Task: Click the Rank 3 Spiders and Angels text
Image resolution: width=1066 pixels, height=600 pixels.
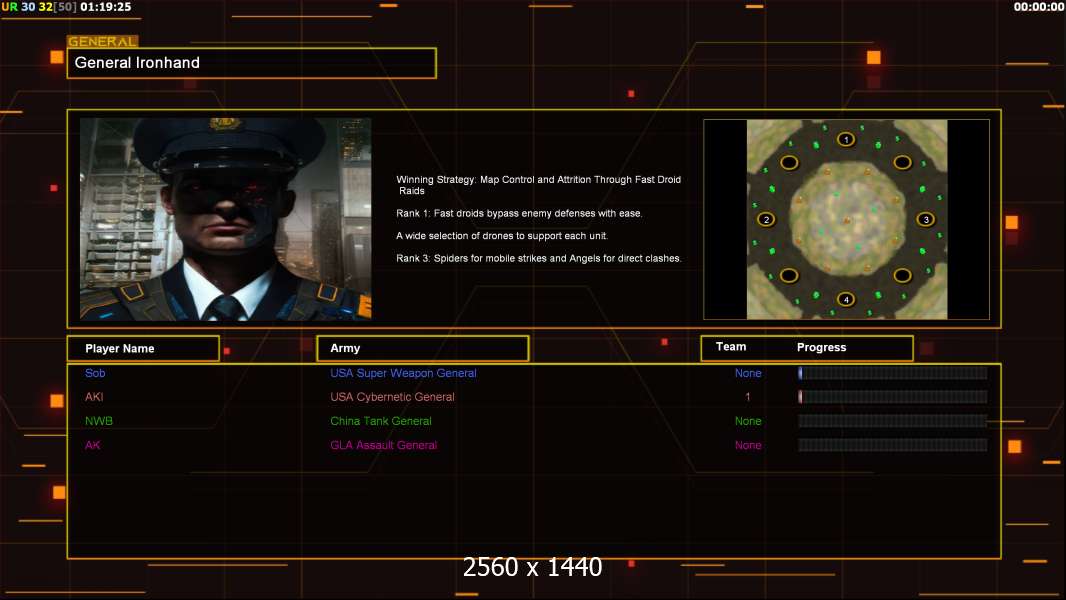Action: coord(539,258)
